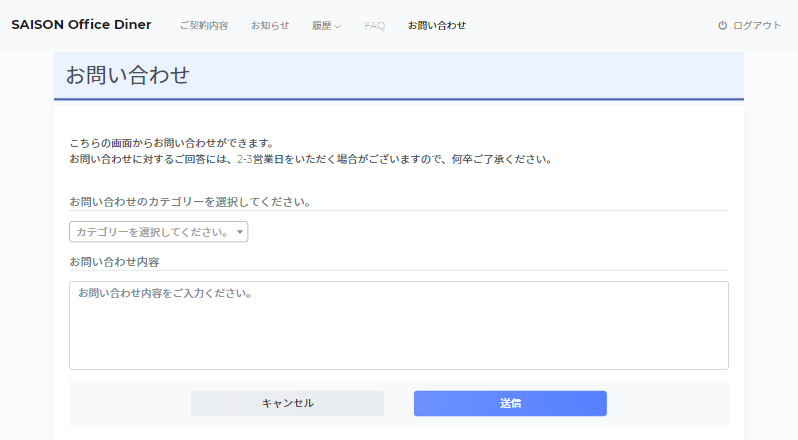Focus the お問い合わせ内容 text area
The width and height of the screenshot is (798, 440).
pos(398,326)
